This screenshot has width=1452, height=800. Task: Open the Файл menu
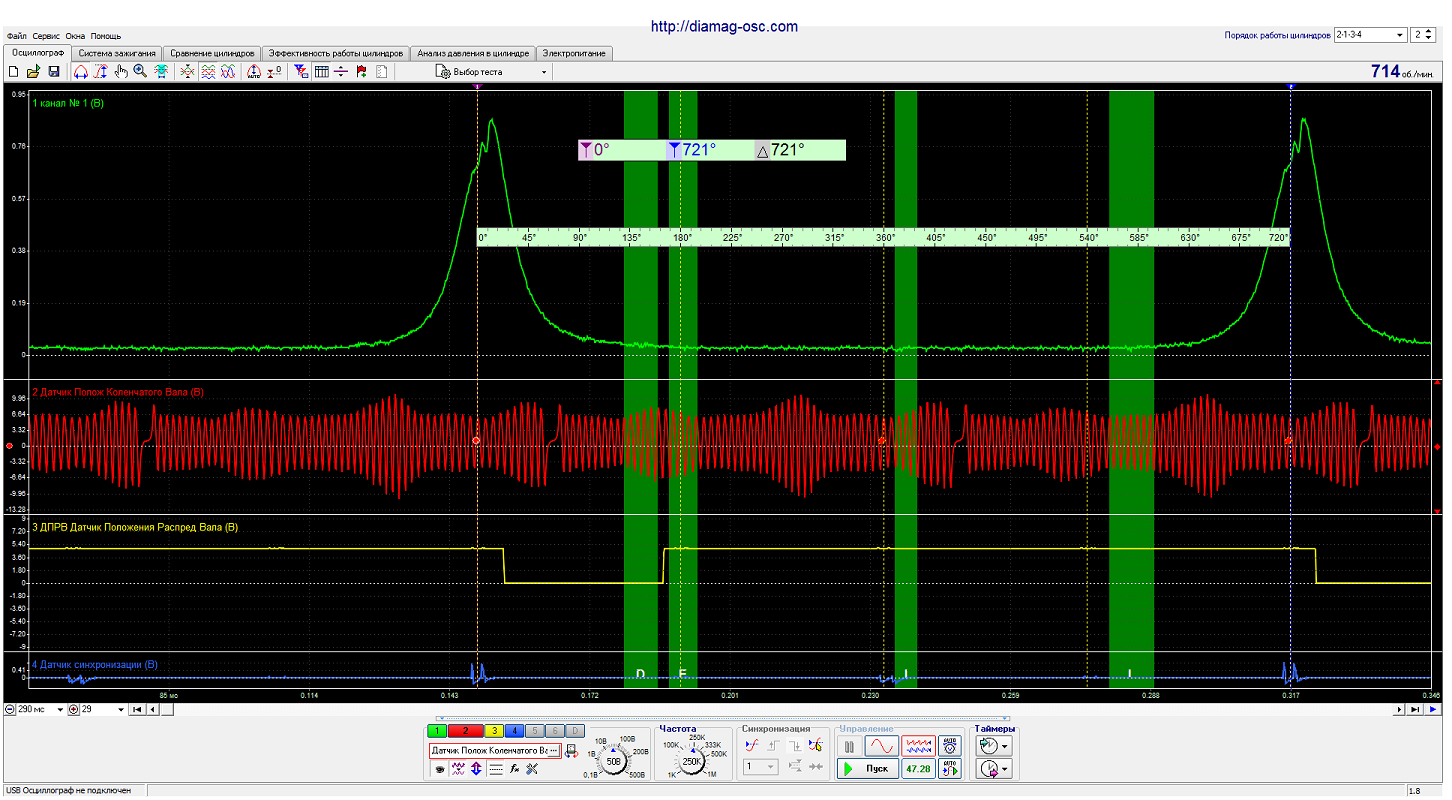pos(17,36)
